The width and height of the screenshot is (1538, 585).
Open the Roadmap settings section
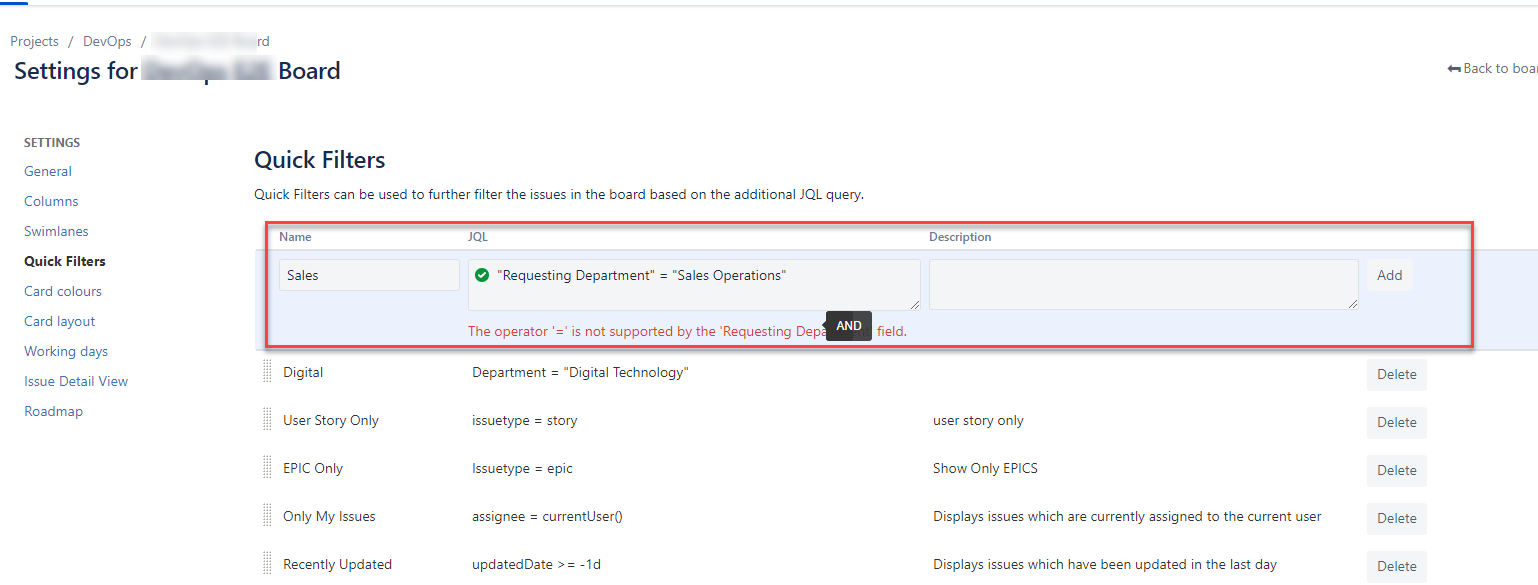53,411
